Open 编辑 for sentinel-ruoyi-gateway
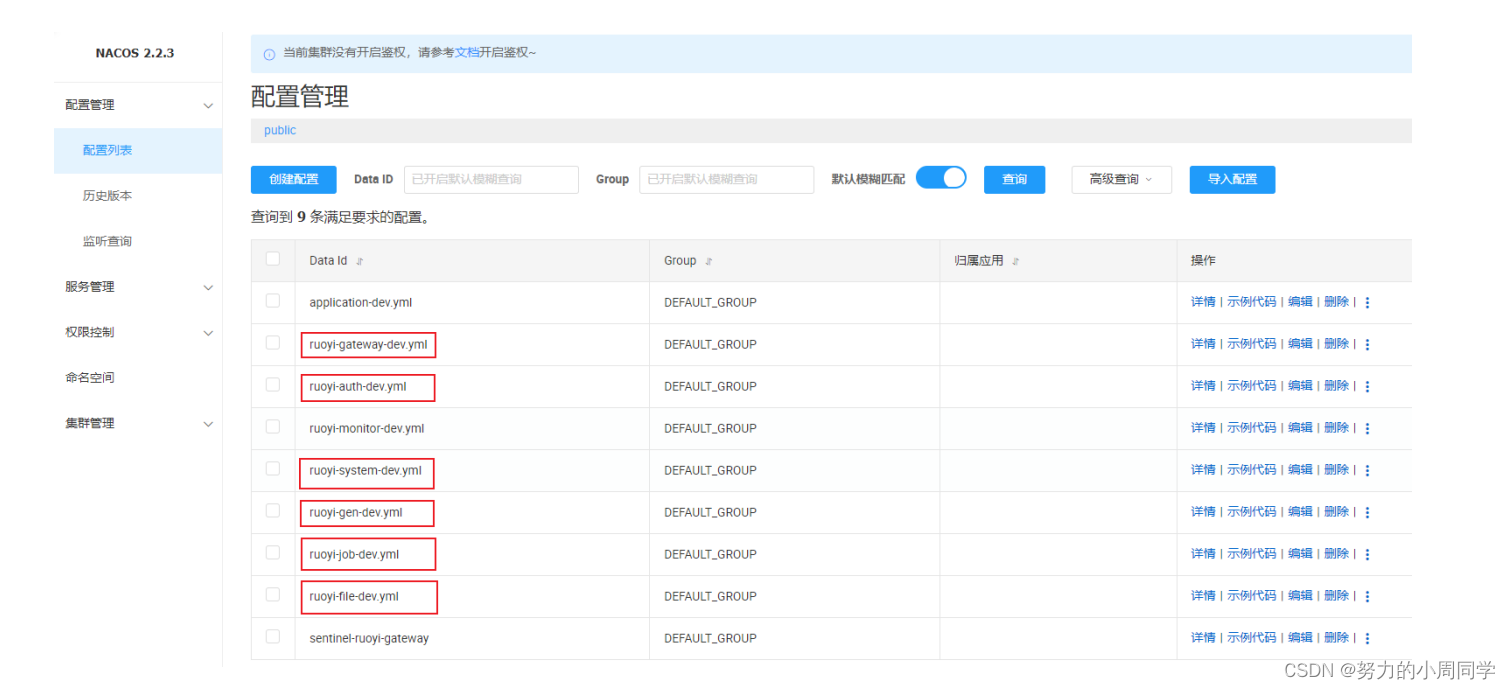This screenshot has height=689, width=1510. pyautogui.click(x=1300, y=638)
